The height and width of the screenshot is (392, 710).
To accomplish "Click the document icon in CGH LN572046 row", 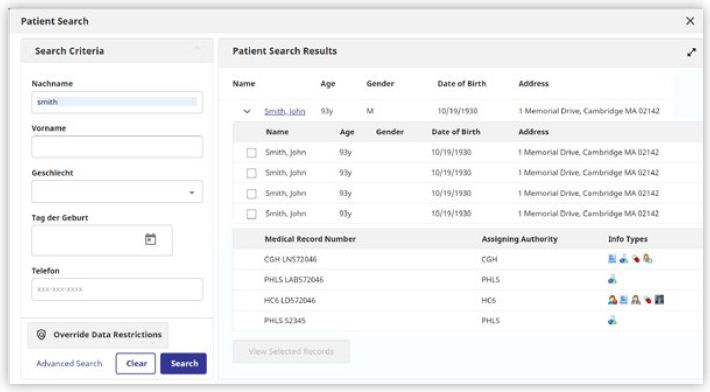I will 612,259.
